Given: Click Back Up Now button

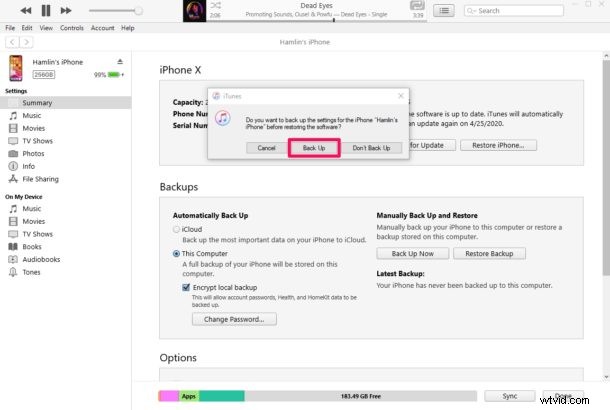Looking at the screenshot, I should click(412, 254).
